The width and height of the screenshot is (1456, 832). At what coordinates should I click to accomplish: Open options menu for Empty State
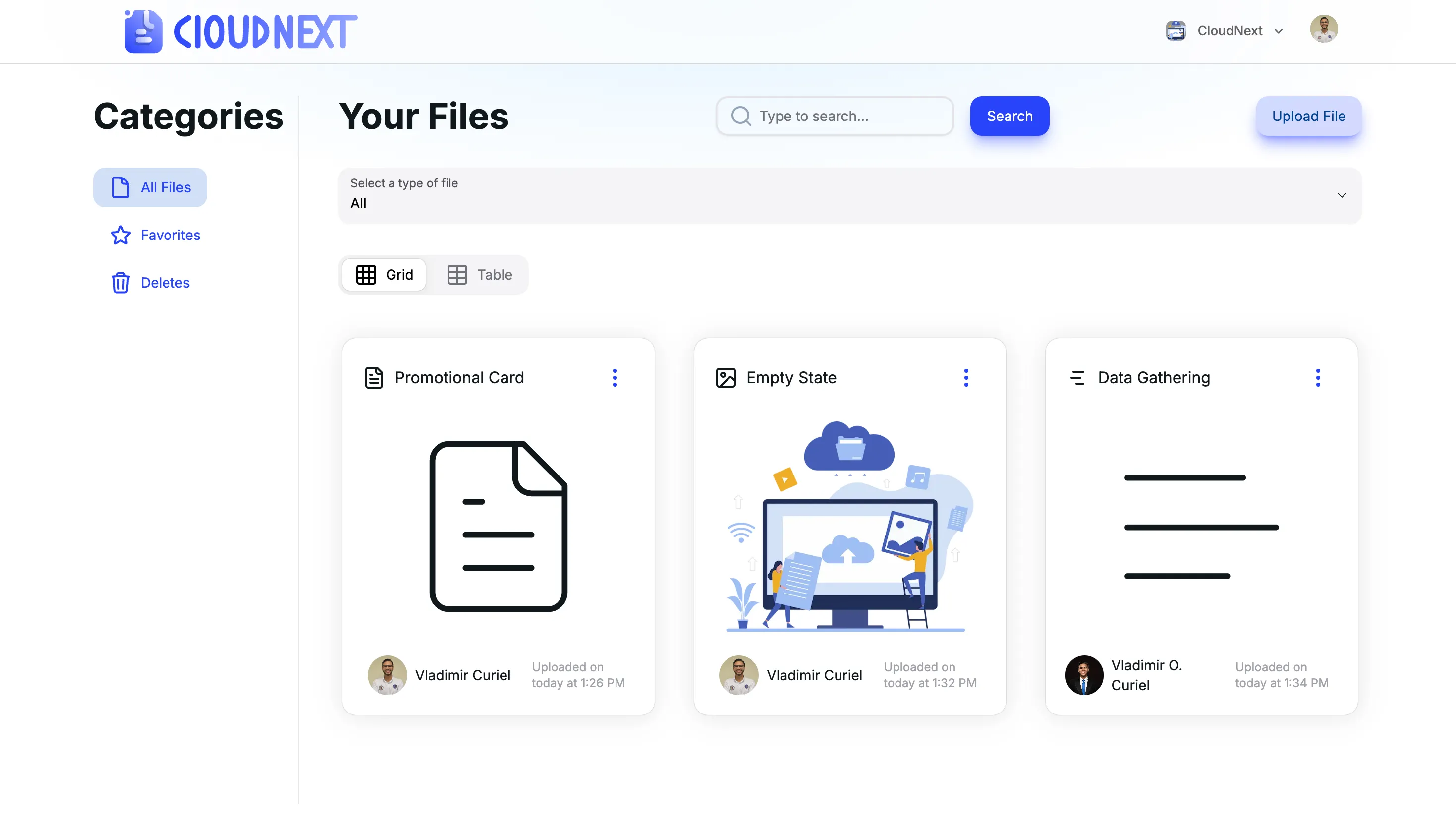[966, 378]
